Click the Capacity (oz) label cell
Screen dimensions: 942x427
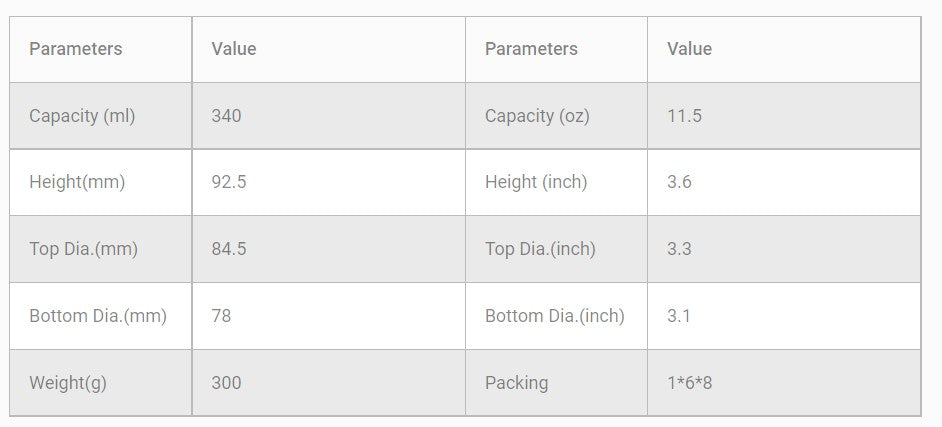point(537,116)
